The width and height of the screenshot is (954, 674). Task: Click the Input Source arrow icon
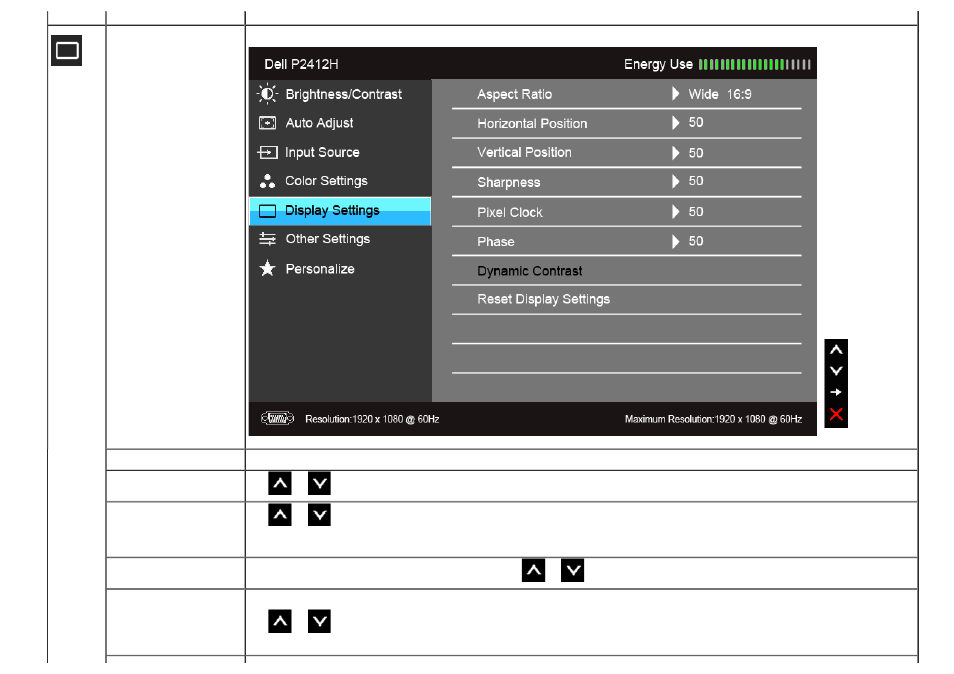(x=267, y=152)
